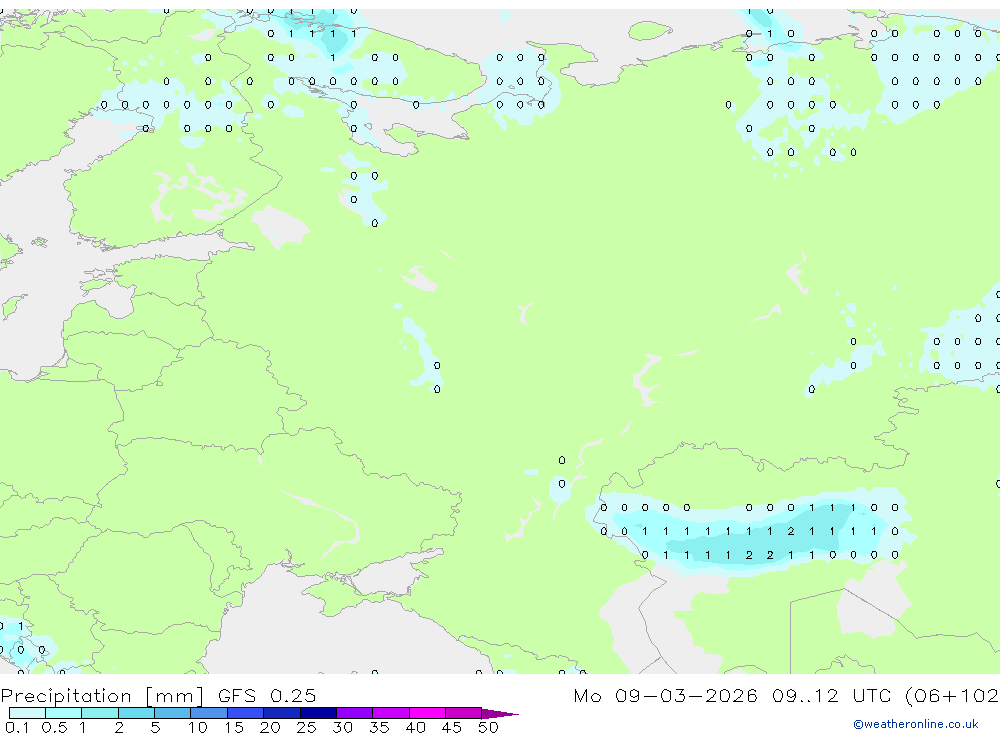Click the "30" legend scale label
Image resolution: width=1000 pixels, height=733 pixels.
point(342,727)
